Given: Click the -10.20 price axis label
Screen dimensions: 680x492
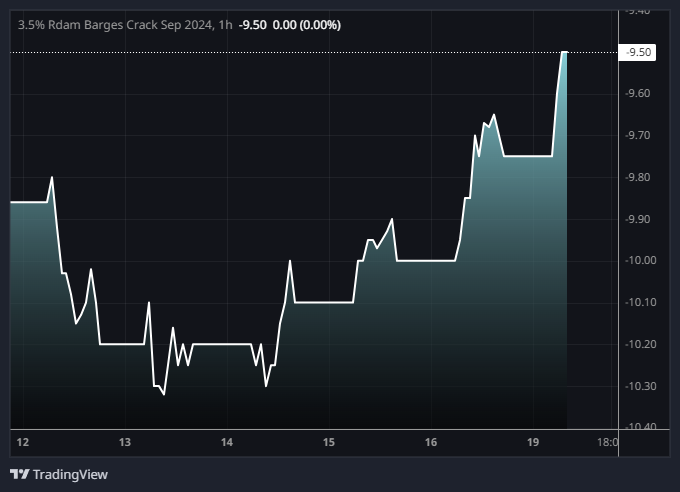Looking at the screenshot, I should (639, 344).
